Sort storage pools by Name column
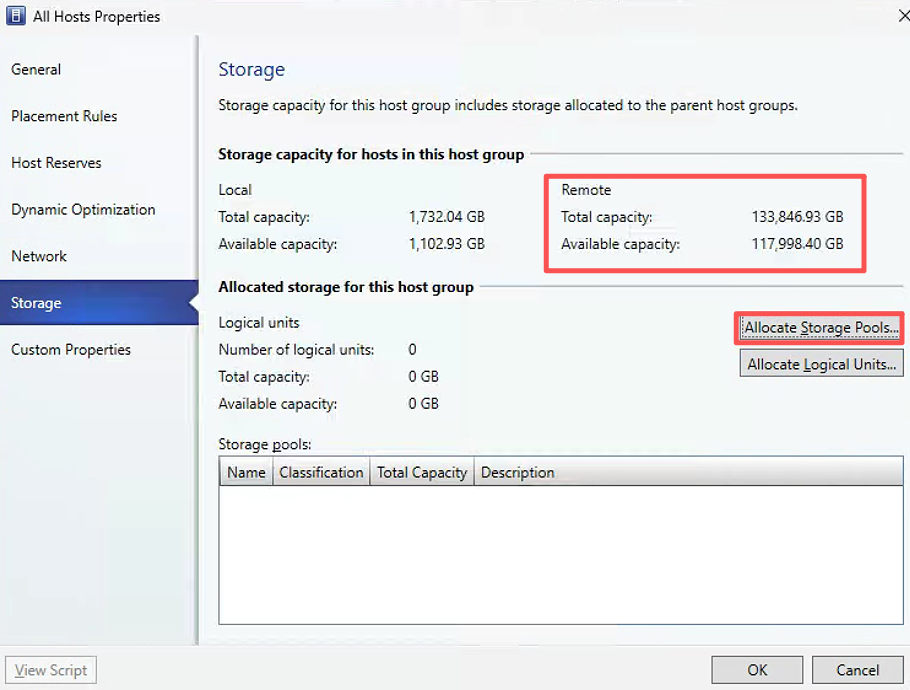The height and width of the screenshot is (690, 910). point(246,472)
